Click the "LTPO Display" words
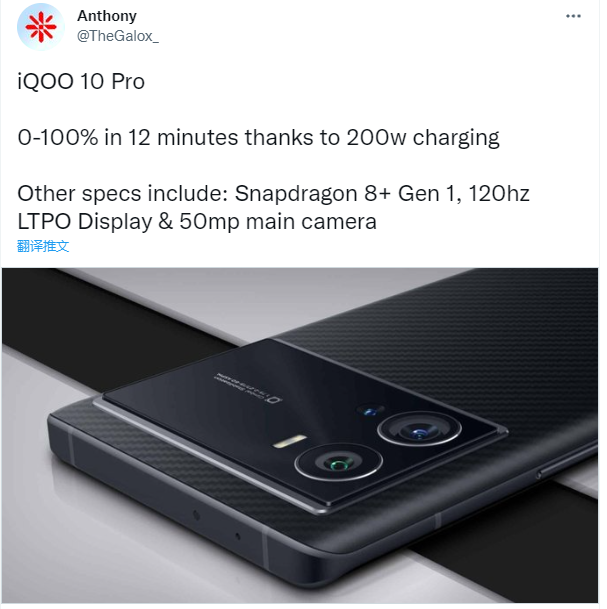This screenshot has width=607, height=609. point(85,222)
